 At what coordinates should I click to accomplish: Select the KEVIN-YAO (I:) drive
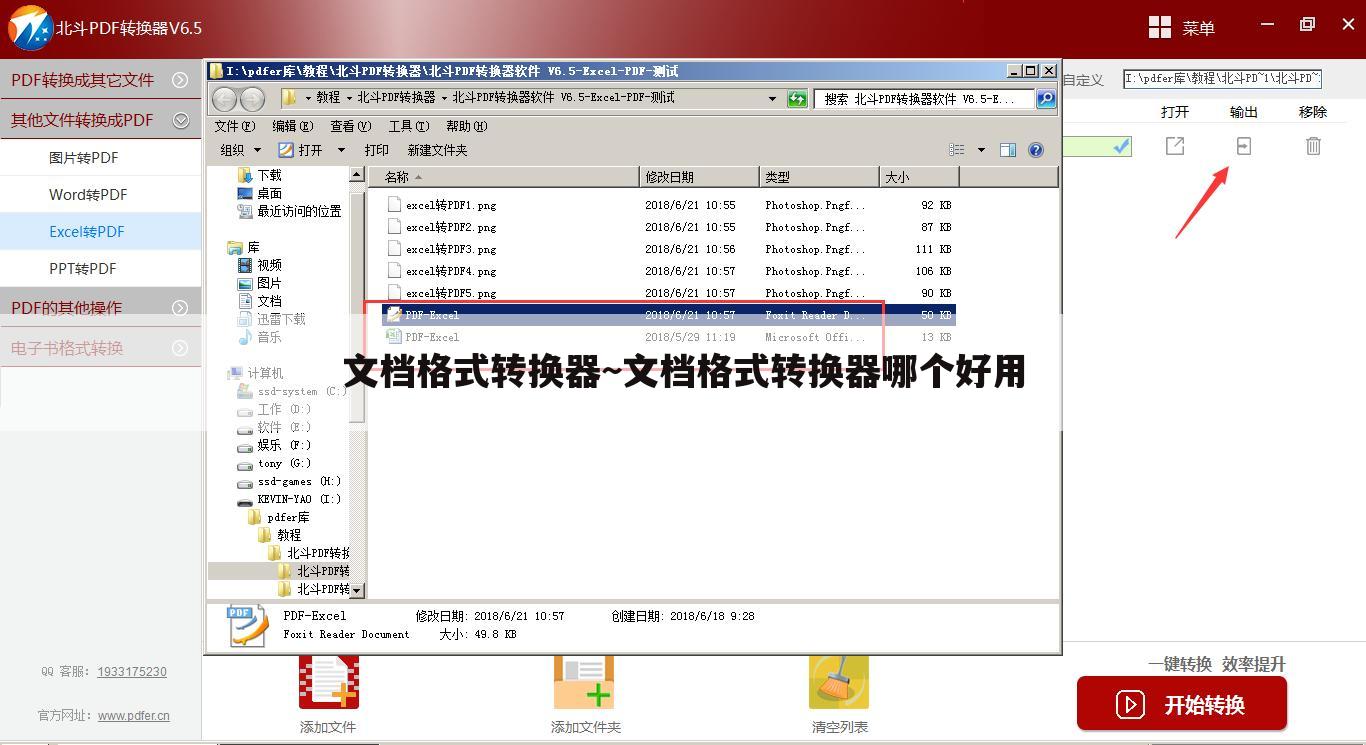point(289,499)
